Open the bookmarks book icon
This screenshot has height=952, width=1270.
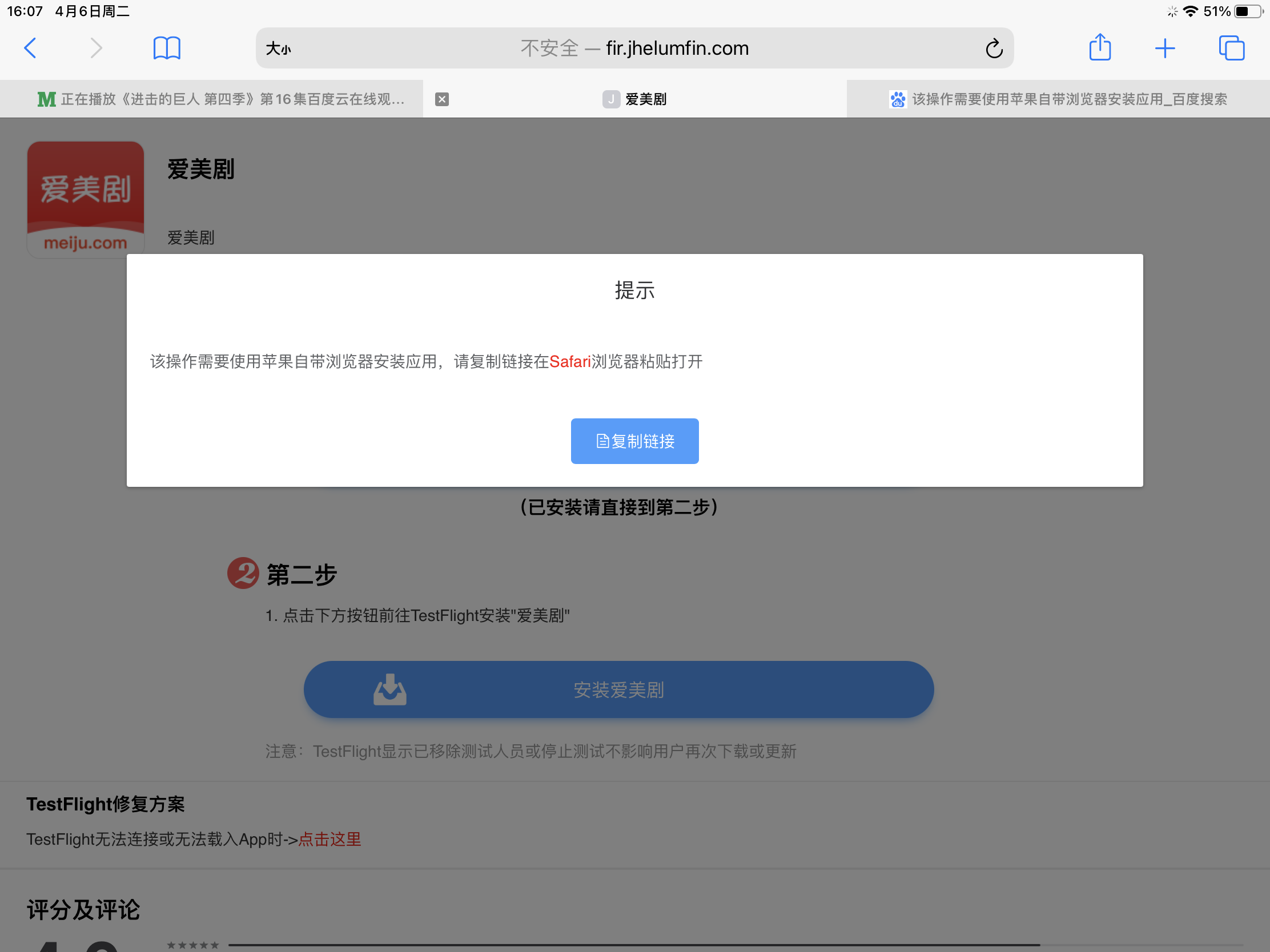click(x=167, y=48)
